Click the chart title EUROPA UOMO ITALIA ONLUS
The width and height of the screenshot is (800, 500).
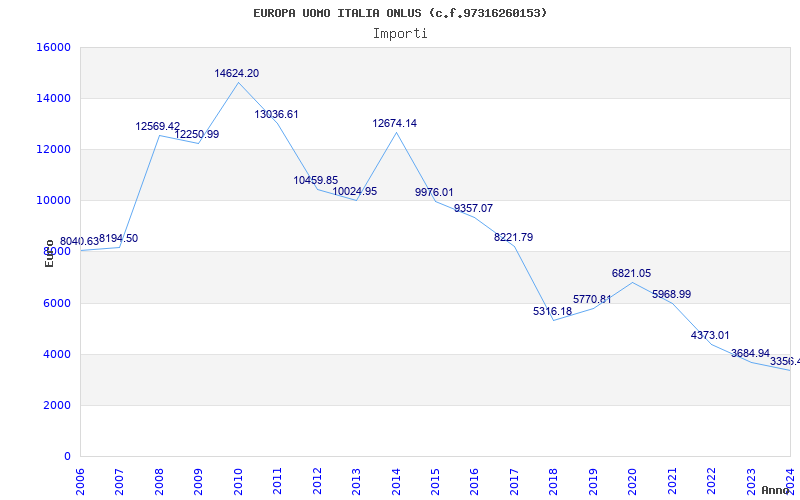[400, 13]
